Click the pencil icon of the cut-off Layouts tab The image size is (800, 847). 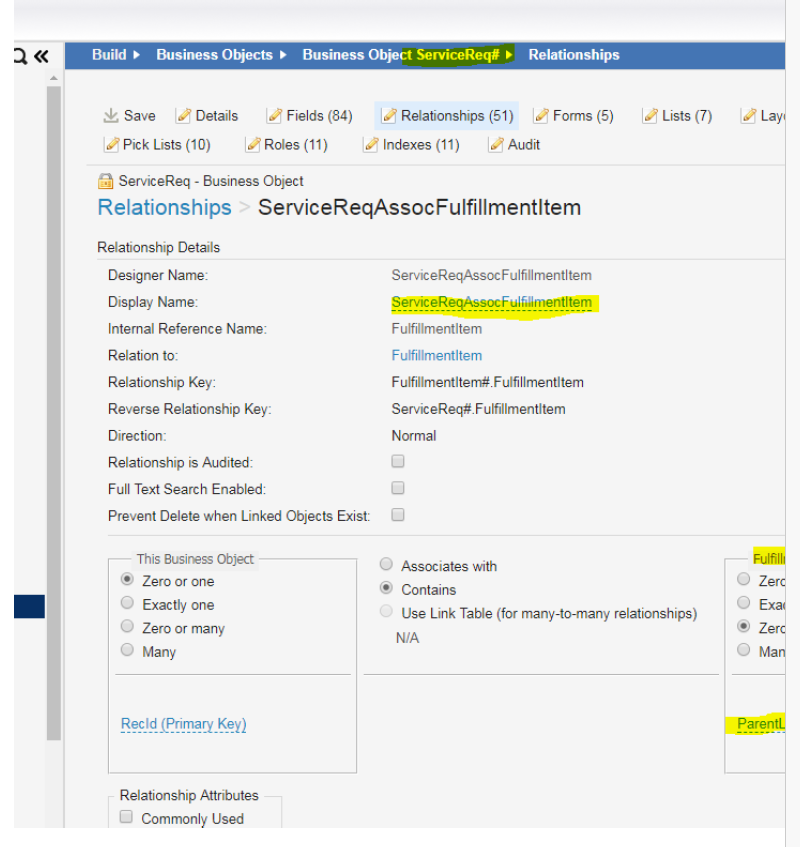(x=748, y=116)
